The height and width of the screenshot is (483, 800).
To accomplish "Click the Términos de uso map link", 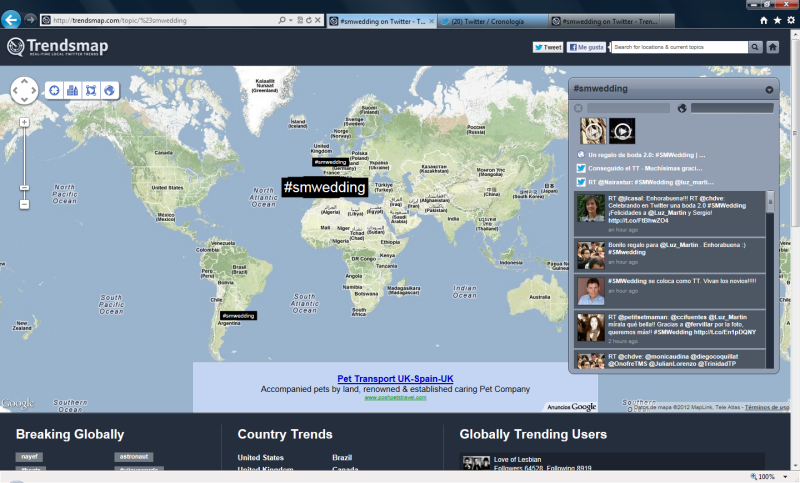I will pos(766,407).
